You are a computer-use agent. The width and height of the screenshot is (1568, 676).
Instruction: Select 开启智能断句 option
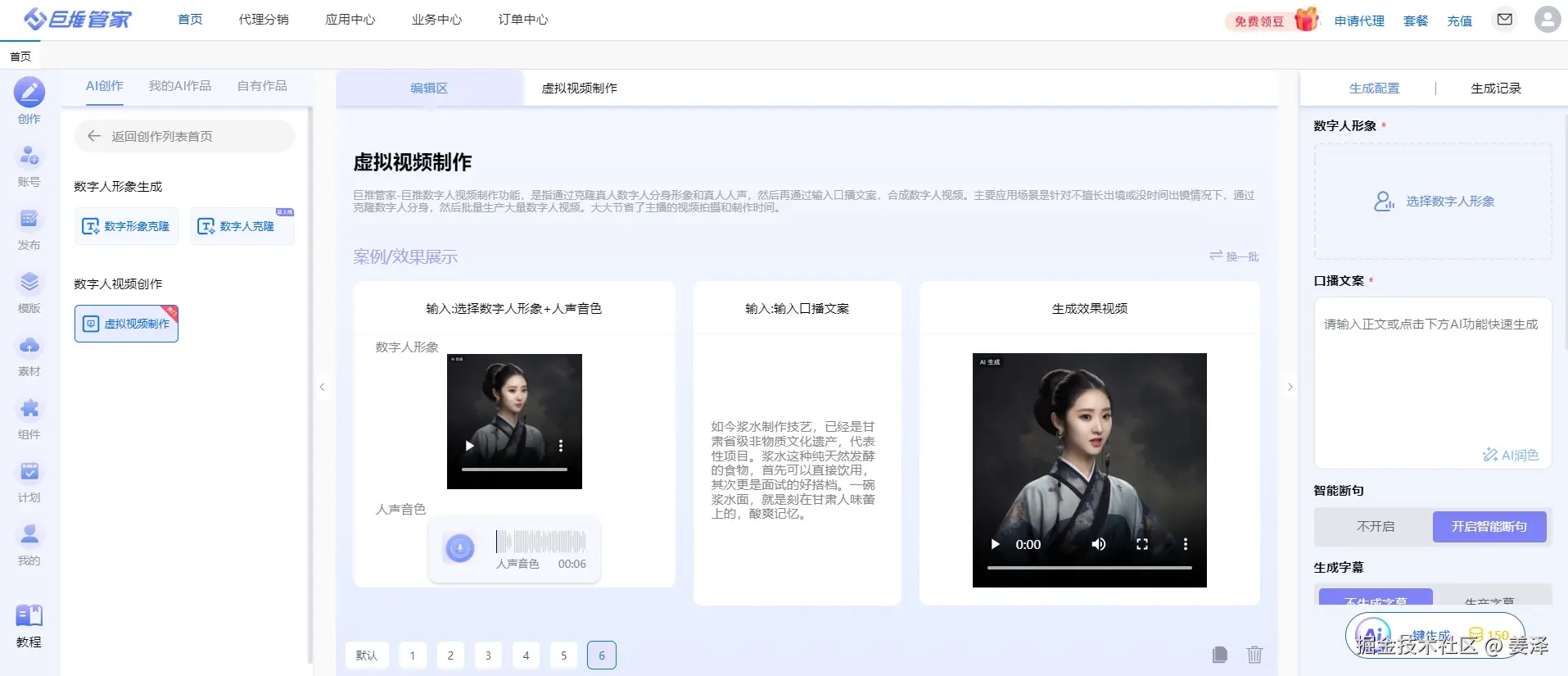point(1489,527)
